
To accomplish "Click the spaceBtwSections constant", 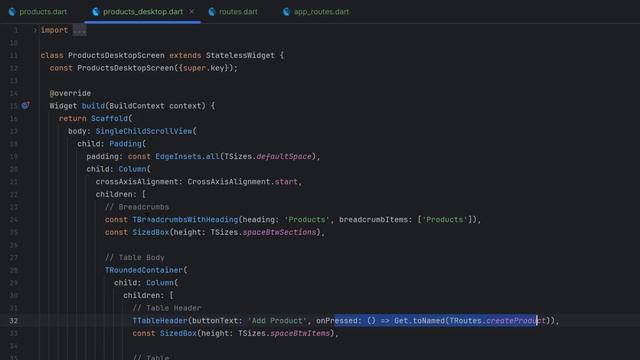I will tap(279, 232).
